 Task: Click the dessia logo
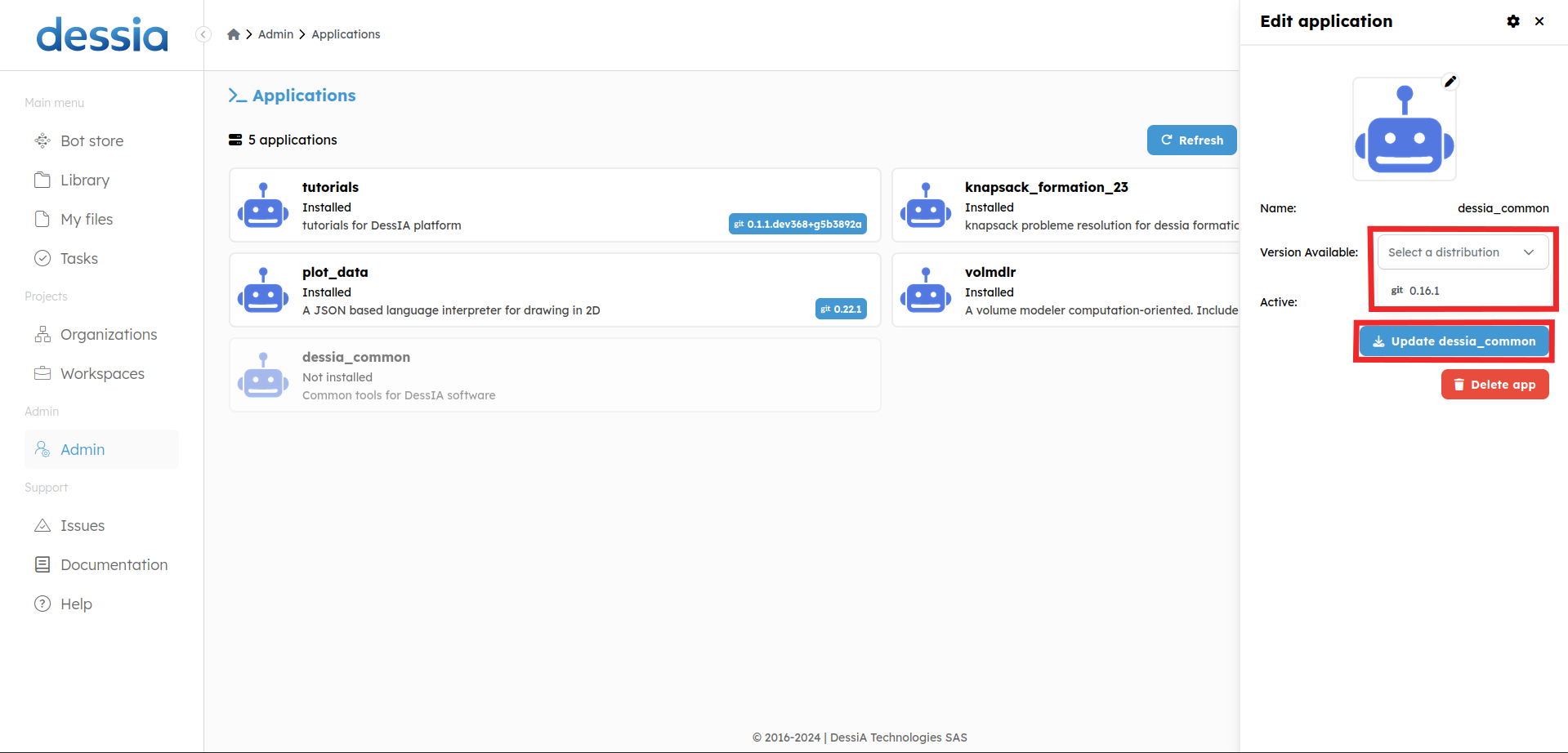[x=102, y=35]
